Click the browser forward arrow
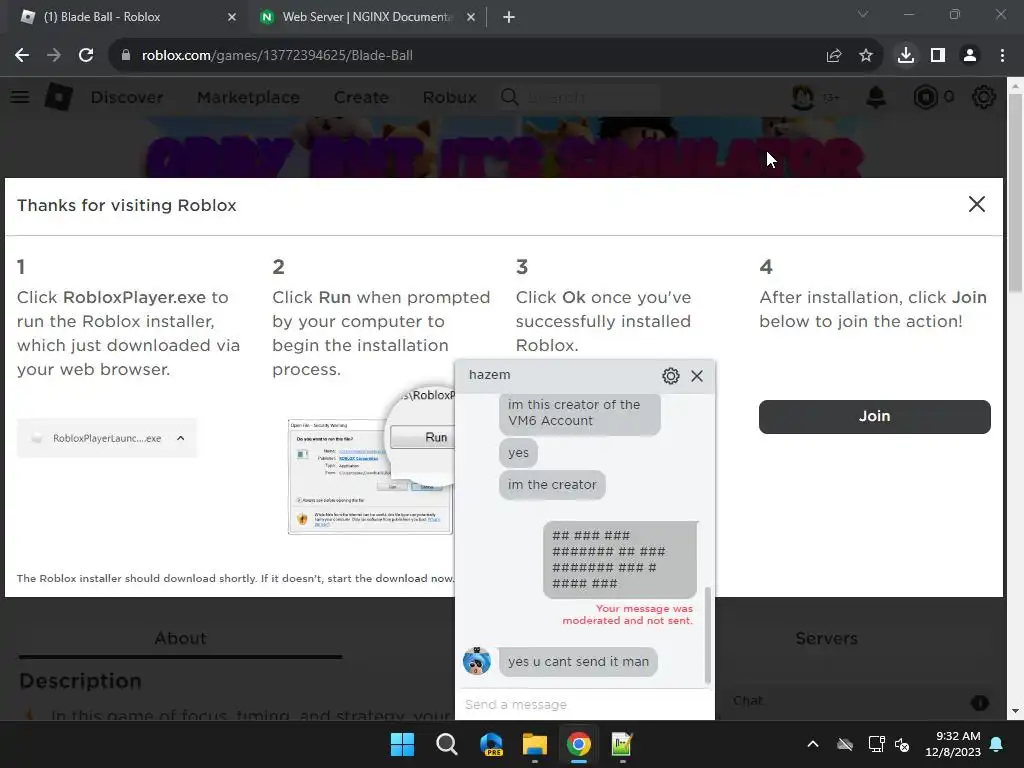1024x768 pixels. pos(54,56)
